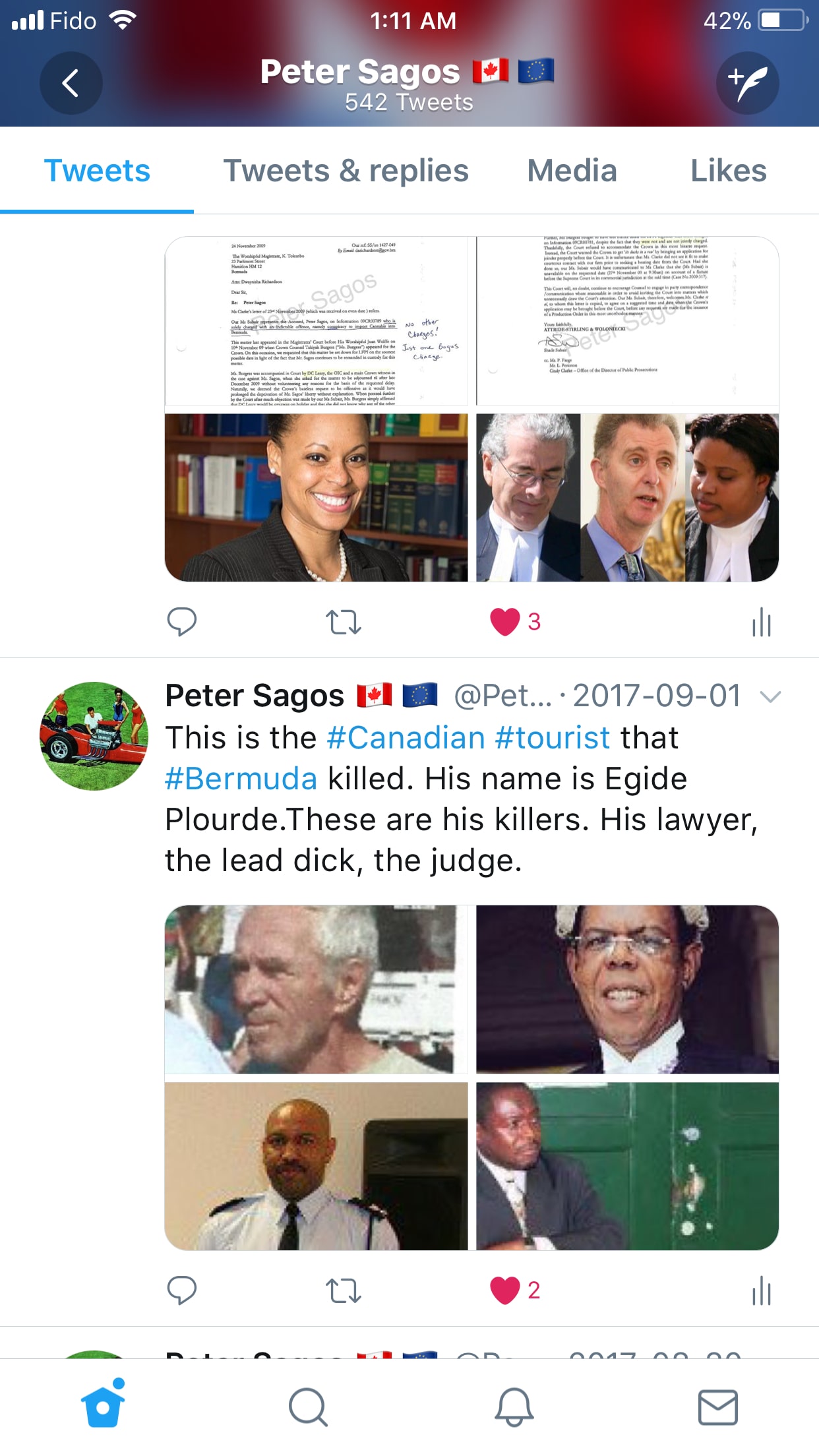Viewport: 819px width, 1456px height.
Task: Expand options chevron on 2017-09-01 tweet
Action: [770, 696]
